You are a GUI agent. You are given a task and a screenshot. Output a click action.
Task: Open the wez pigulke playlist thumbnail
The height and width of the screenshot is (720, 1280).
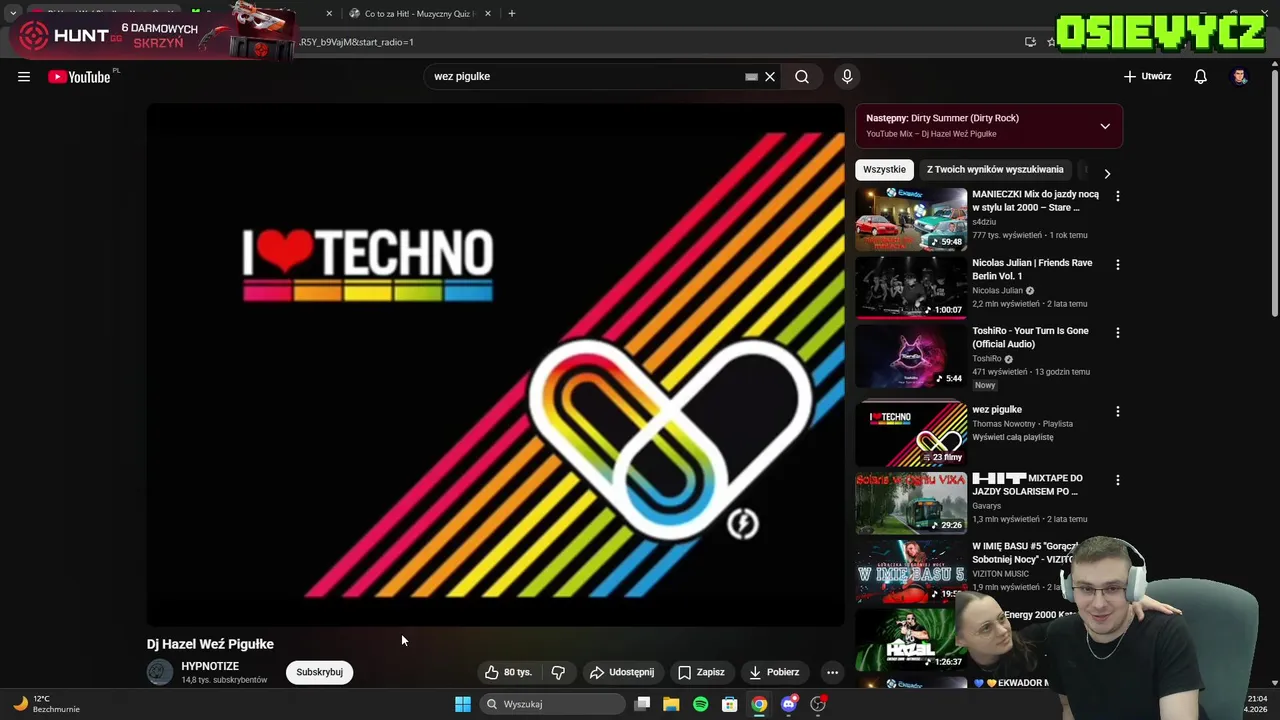click(911, 434)
